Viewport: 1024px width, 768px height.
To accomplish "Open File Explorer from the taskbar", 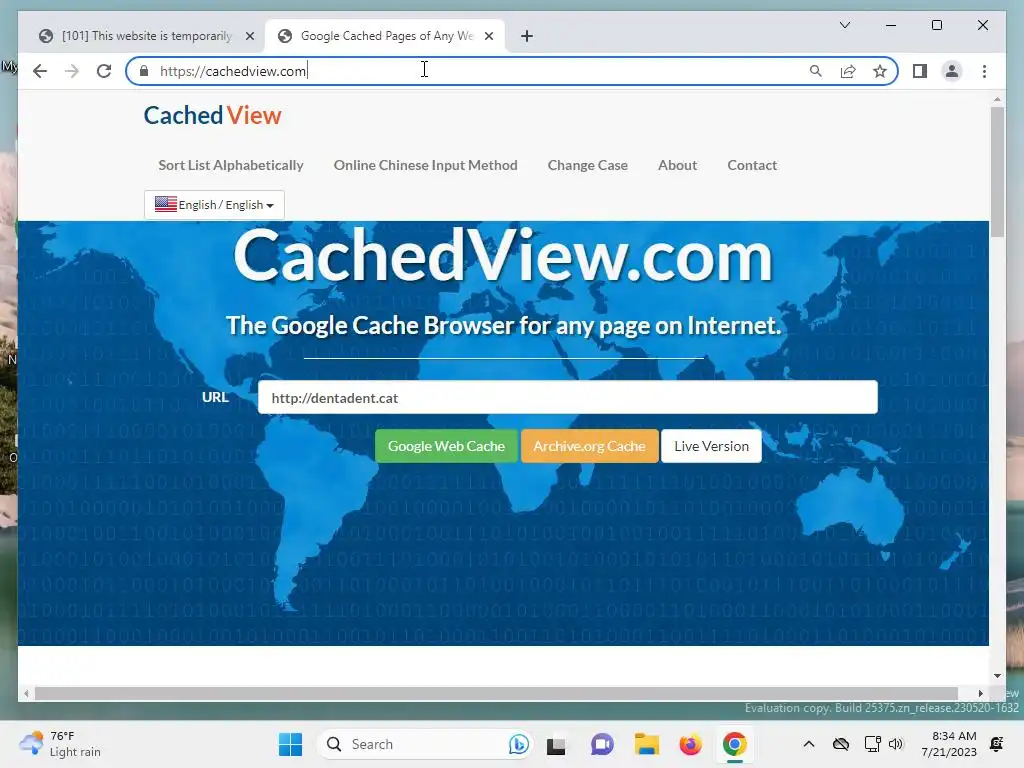I will [x=647, y=744].
